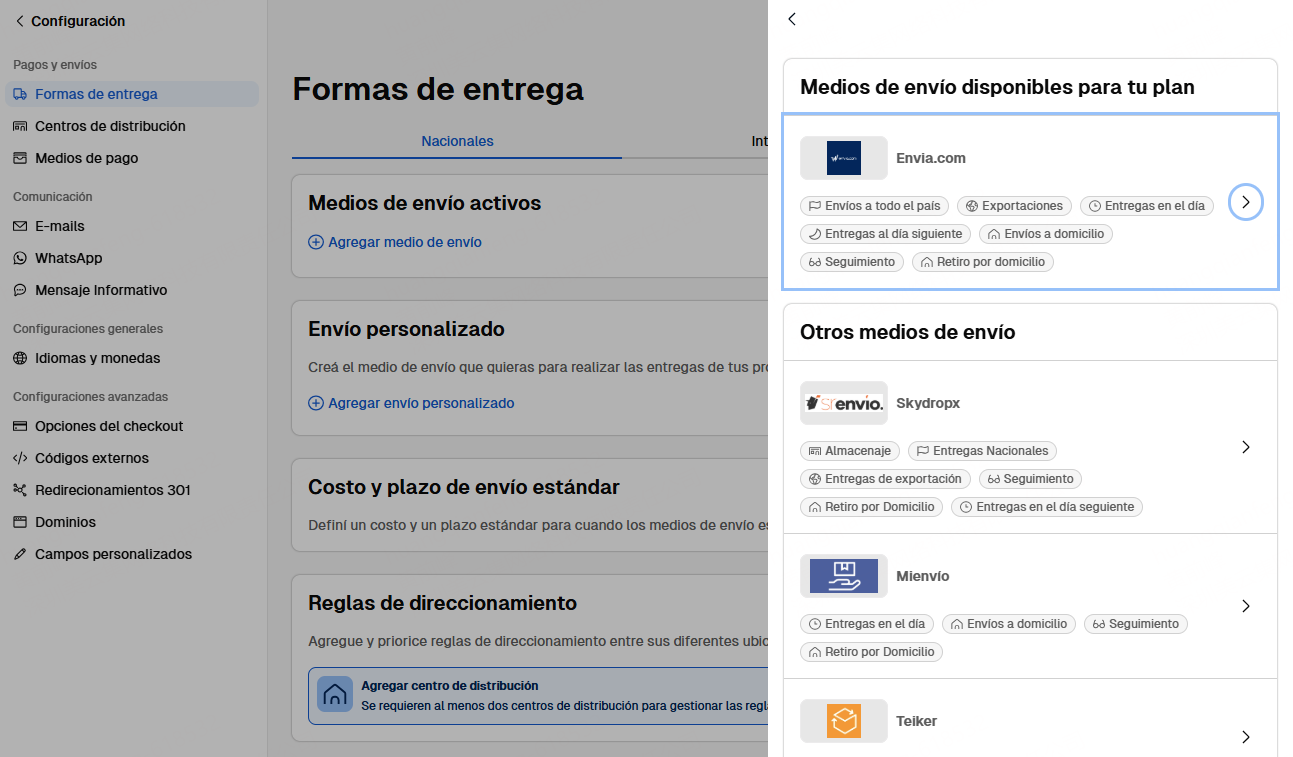This screenshot has width=1293, height=757.
Task: Click the nodes icon beside Redirecionamientos 301
Action: coord(20,490)
